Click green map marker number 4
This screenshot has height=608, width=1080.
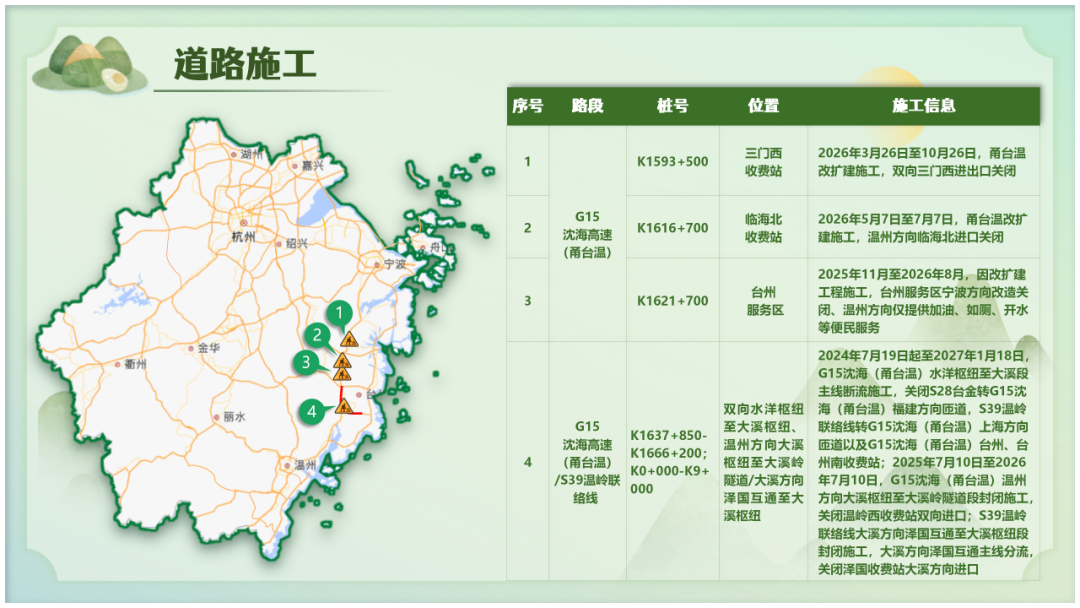click(312, 412)
